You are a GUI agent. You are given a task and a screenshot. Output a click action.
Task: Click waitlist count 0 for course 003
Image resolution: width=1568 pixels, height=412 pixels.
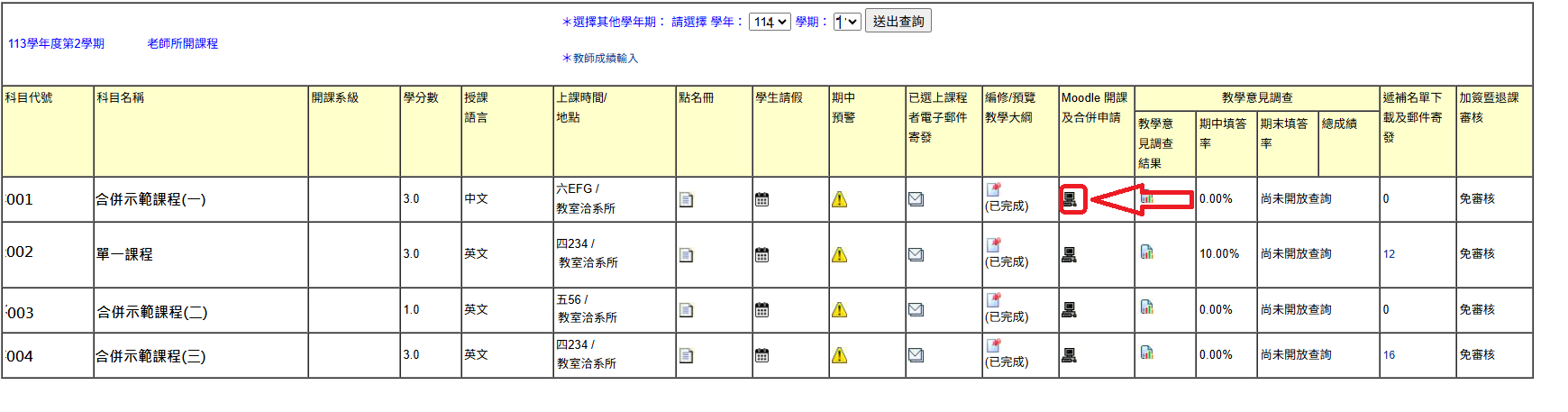[1386, 310]
